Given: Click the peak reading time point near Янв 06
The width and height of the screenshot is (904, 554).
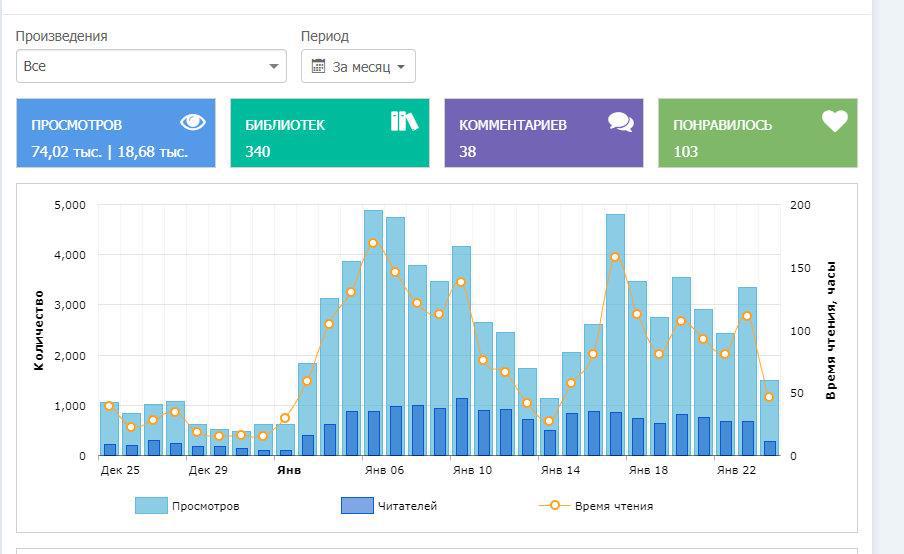Looking at the screenshot, I should pos(373,243).
